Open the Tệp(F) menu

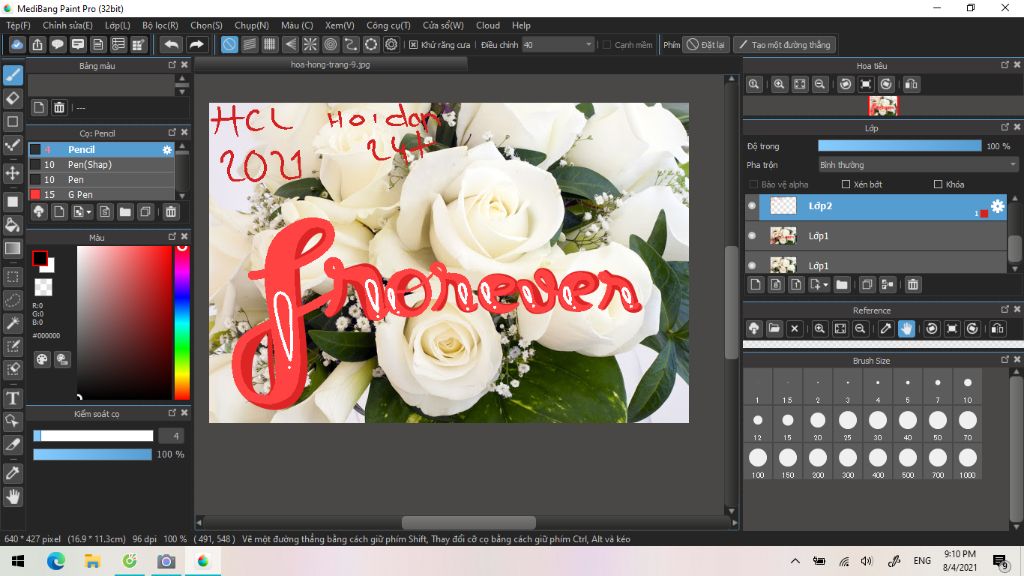pos(18,25)
